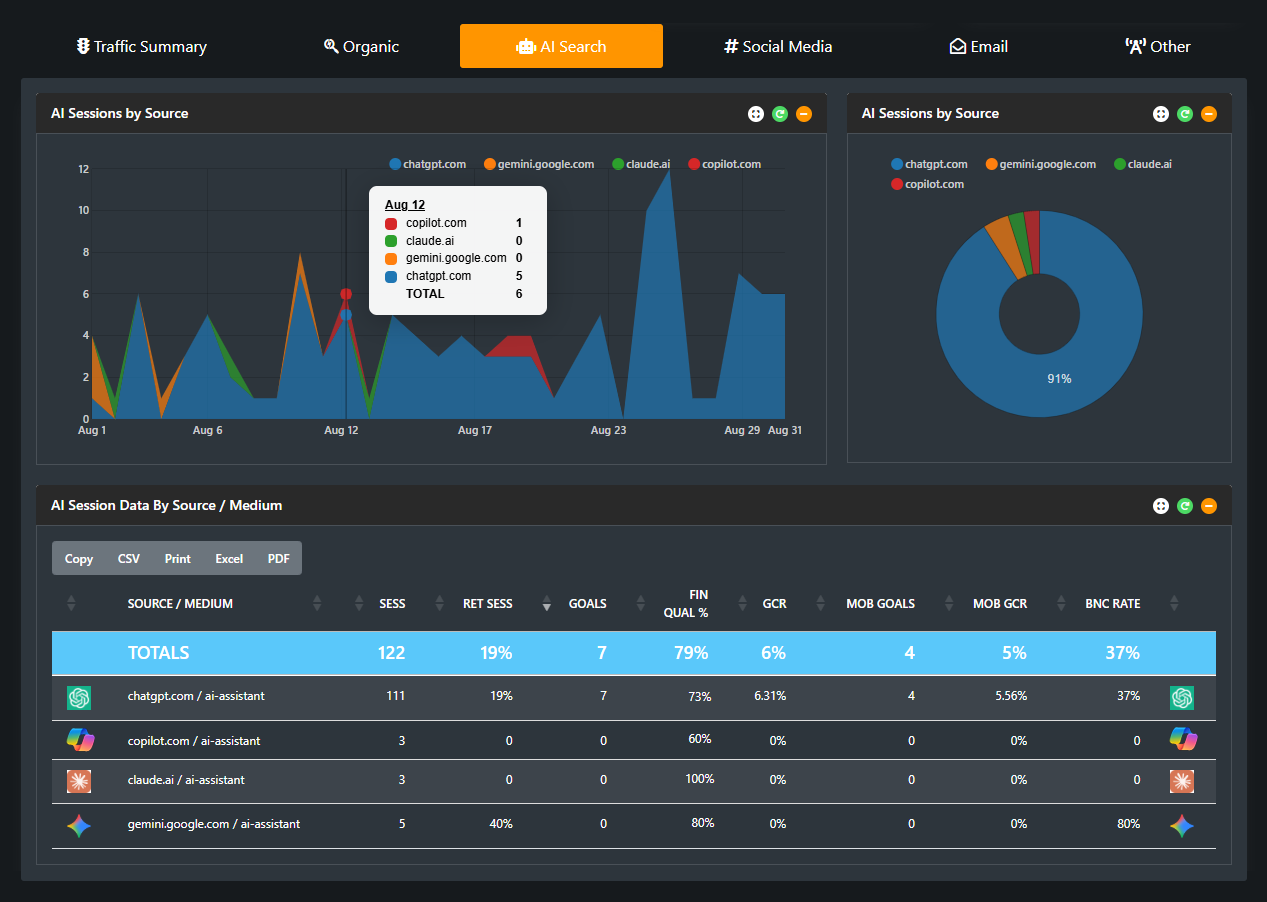Open the Traffic Summary tab
This screenshot has width=1267, height=902.
point(141,46)
